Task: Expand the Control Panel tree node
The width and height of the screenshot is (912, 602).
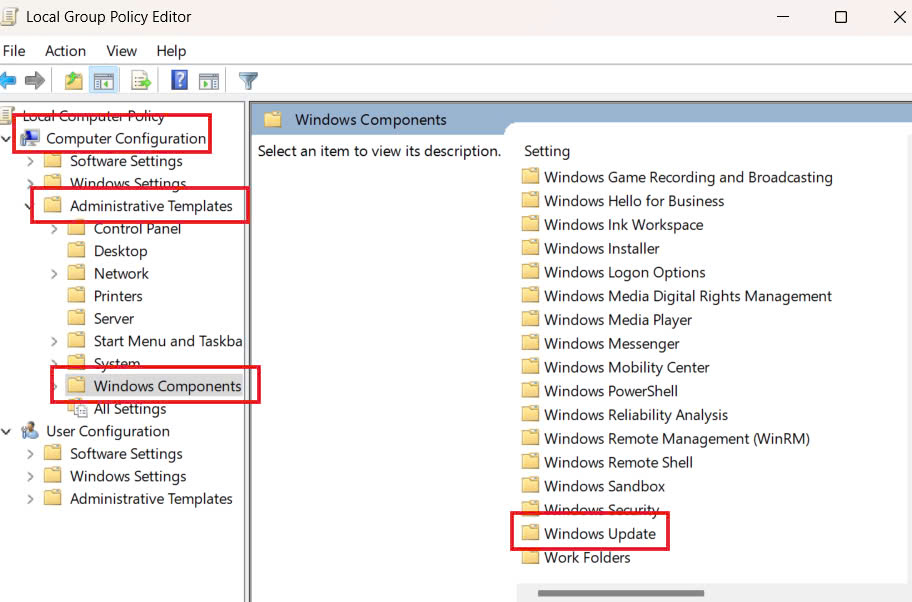Action: point(54,229)
